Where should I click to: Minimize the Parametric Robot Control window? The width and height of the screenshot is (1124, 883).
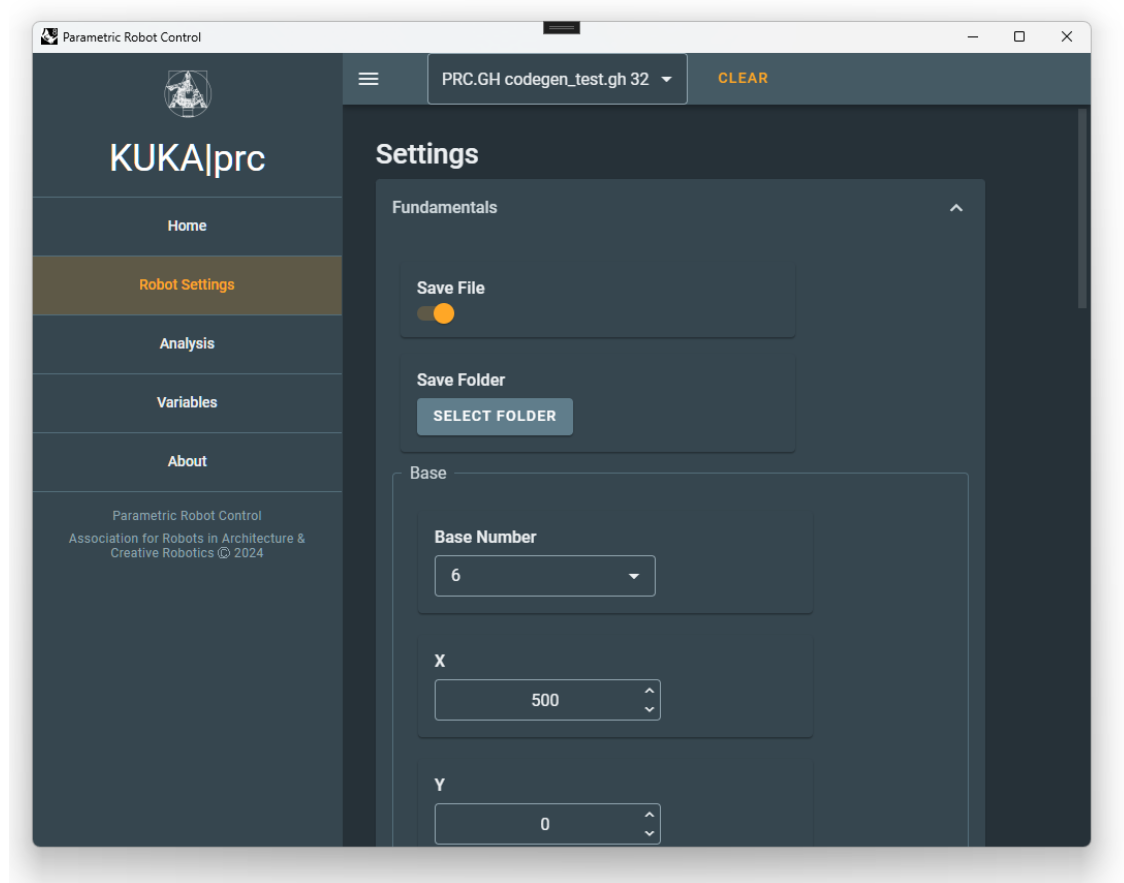pos(973,37)
